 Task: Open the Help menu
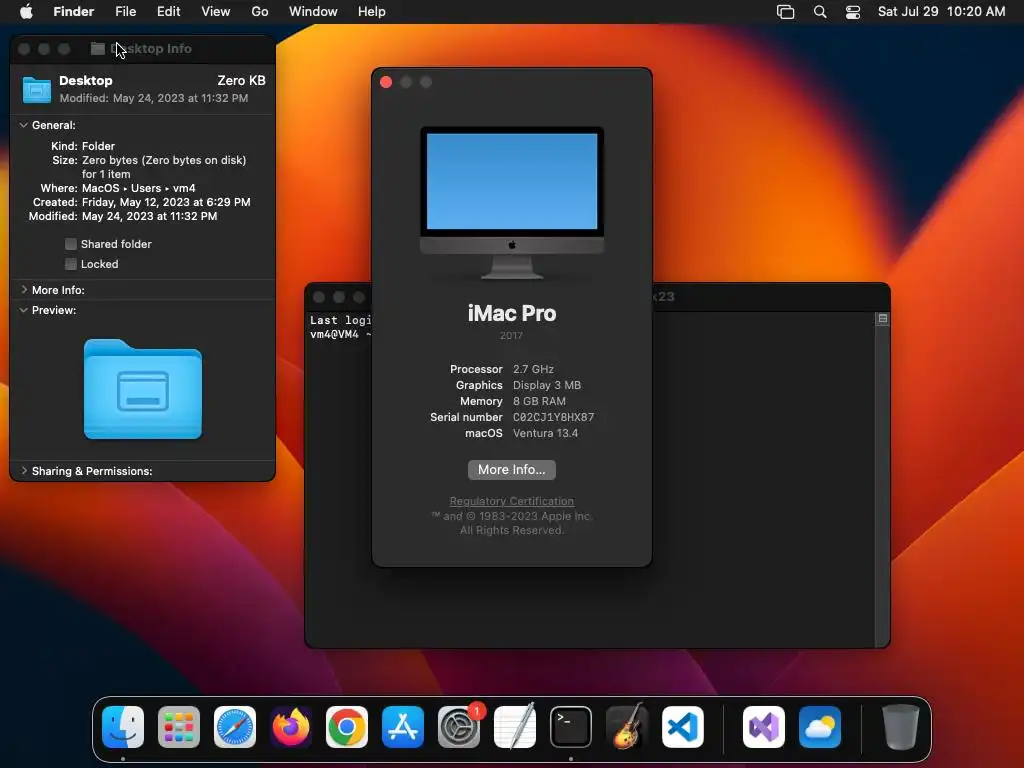(x=372, y=12)
